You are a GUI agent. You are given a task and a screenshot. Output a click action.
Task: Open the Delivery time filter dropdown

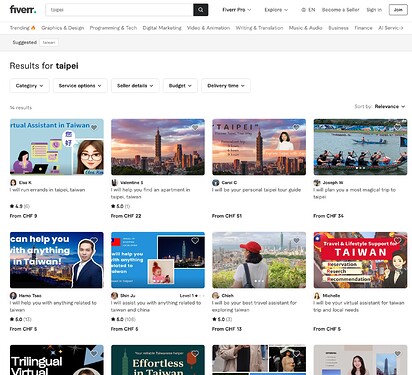tap(226, 86)
